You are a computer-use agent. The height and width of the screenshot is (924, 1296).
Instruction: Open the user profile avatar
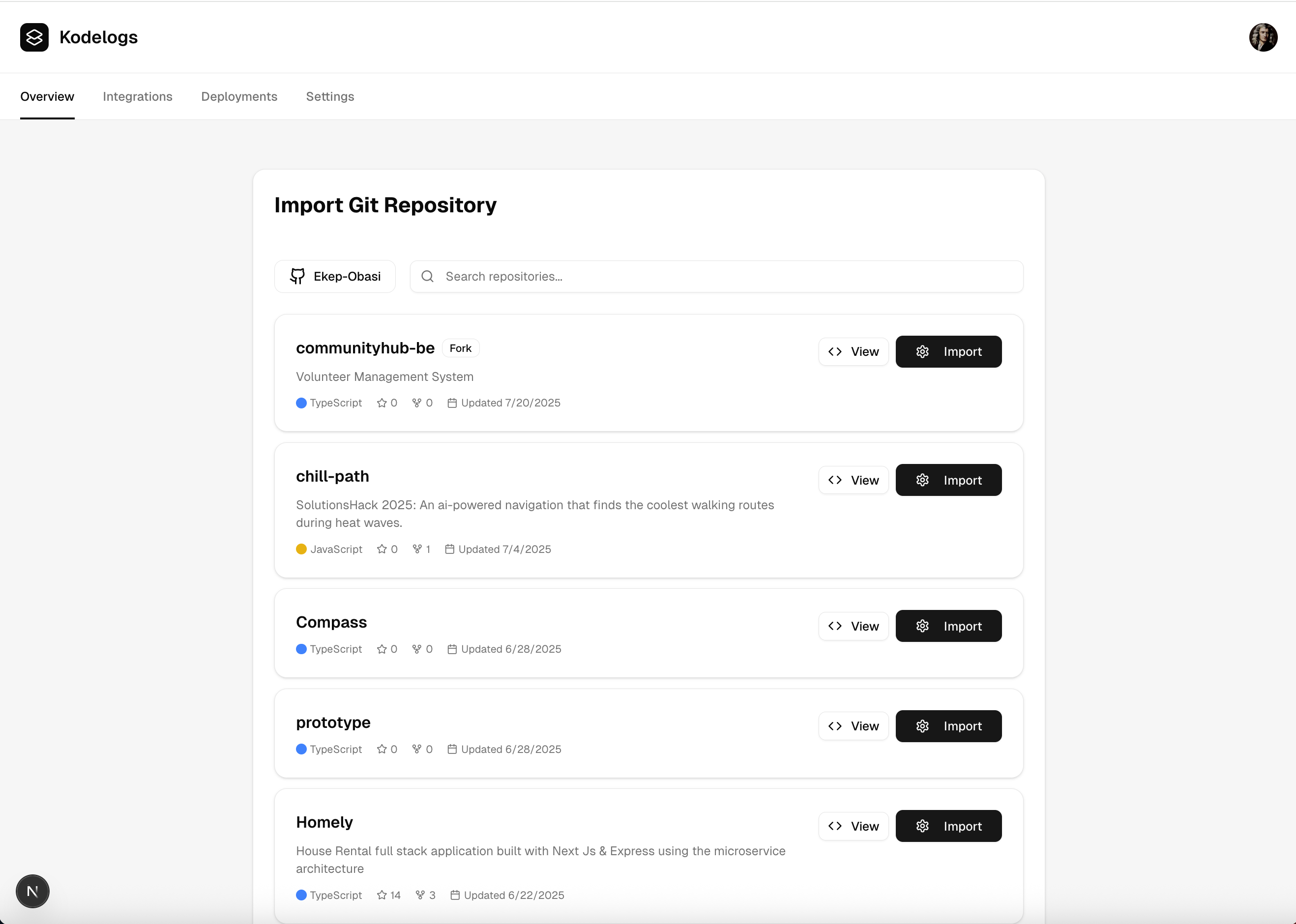[x=1263, y=37]
